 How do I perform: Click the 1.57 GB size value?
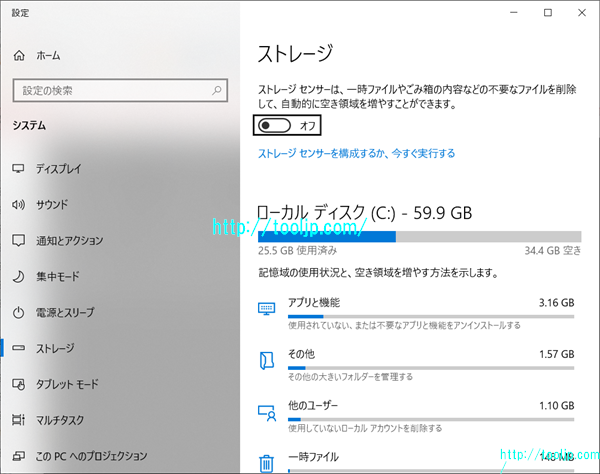point(556,354)
